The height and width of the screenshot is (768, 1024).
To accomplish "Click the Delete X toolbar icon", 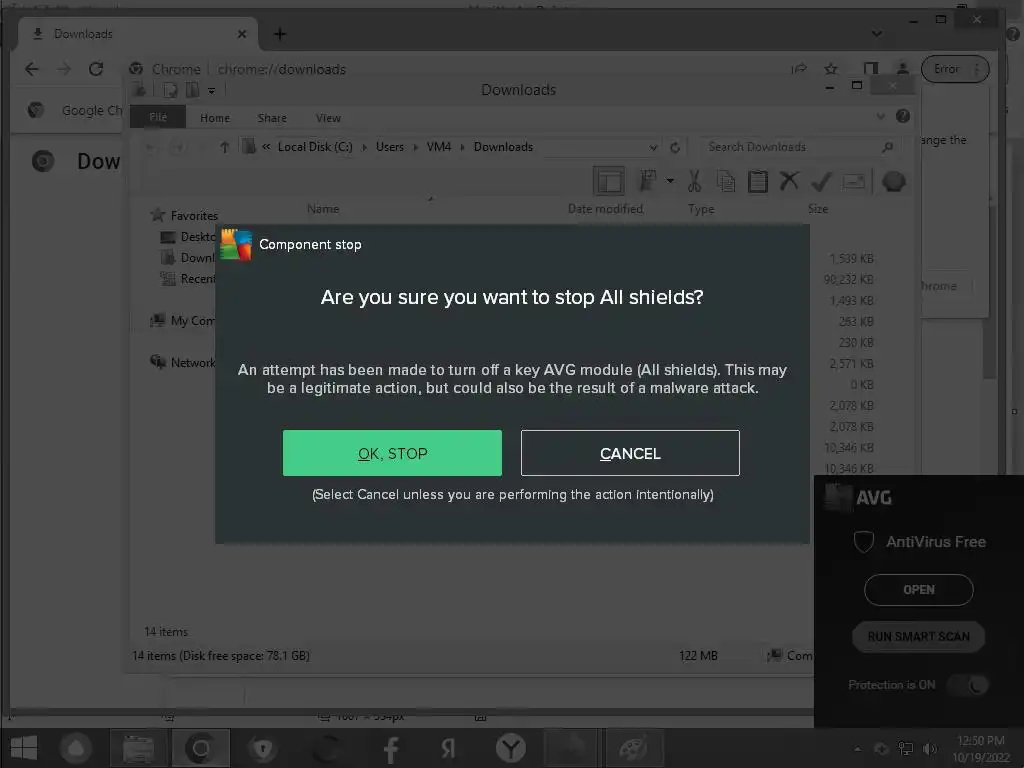I will tap(789, 180).
